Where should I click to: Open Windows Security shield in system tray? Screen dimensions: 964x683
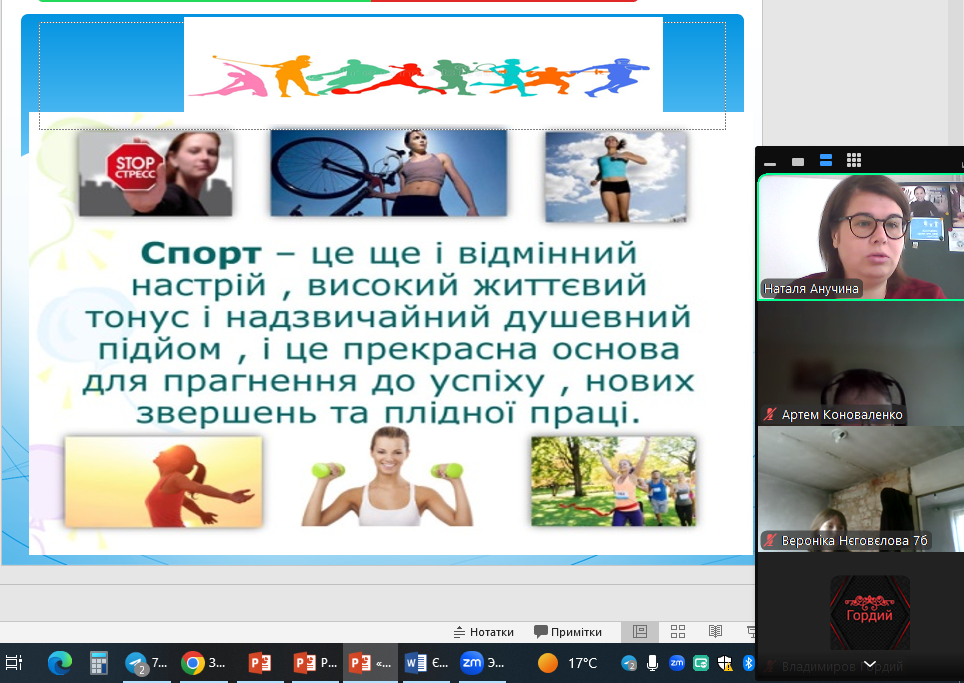click(x=725, y=663)
